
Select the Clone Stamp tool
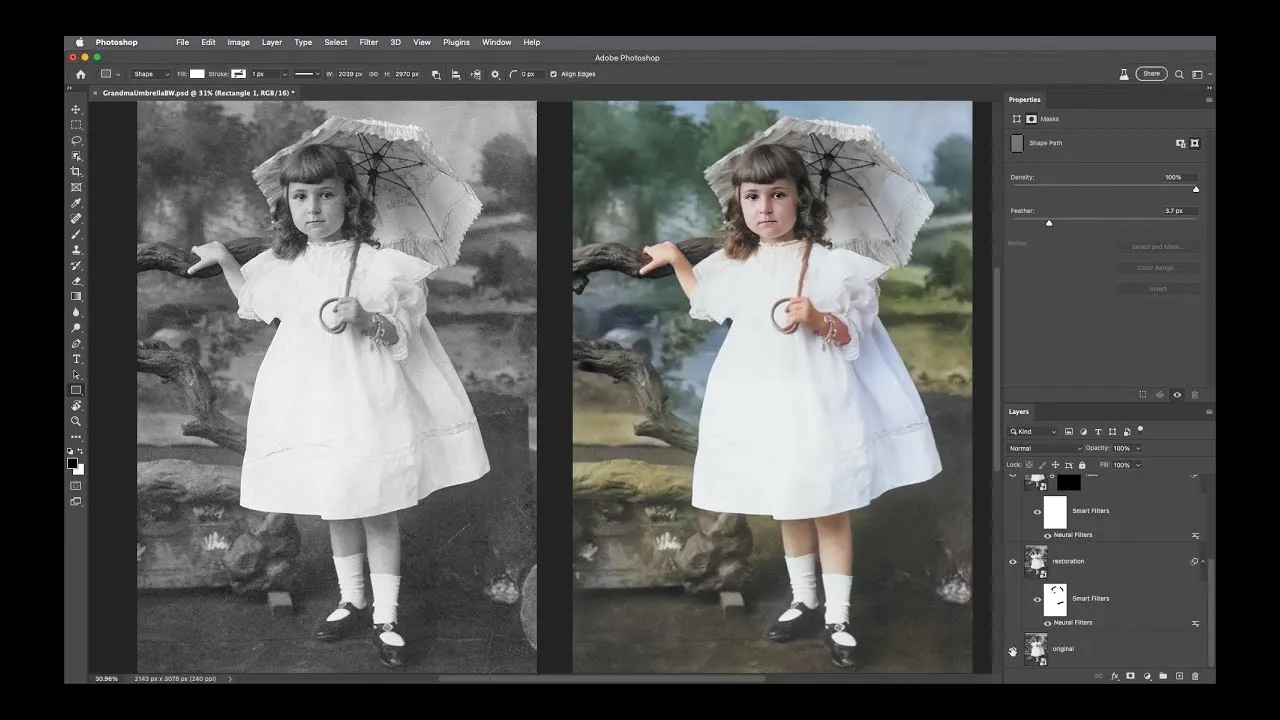click(76, 249)
